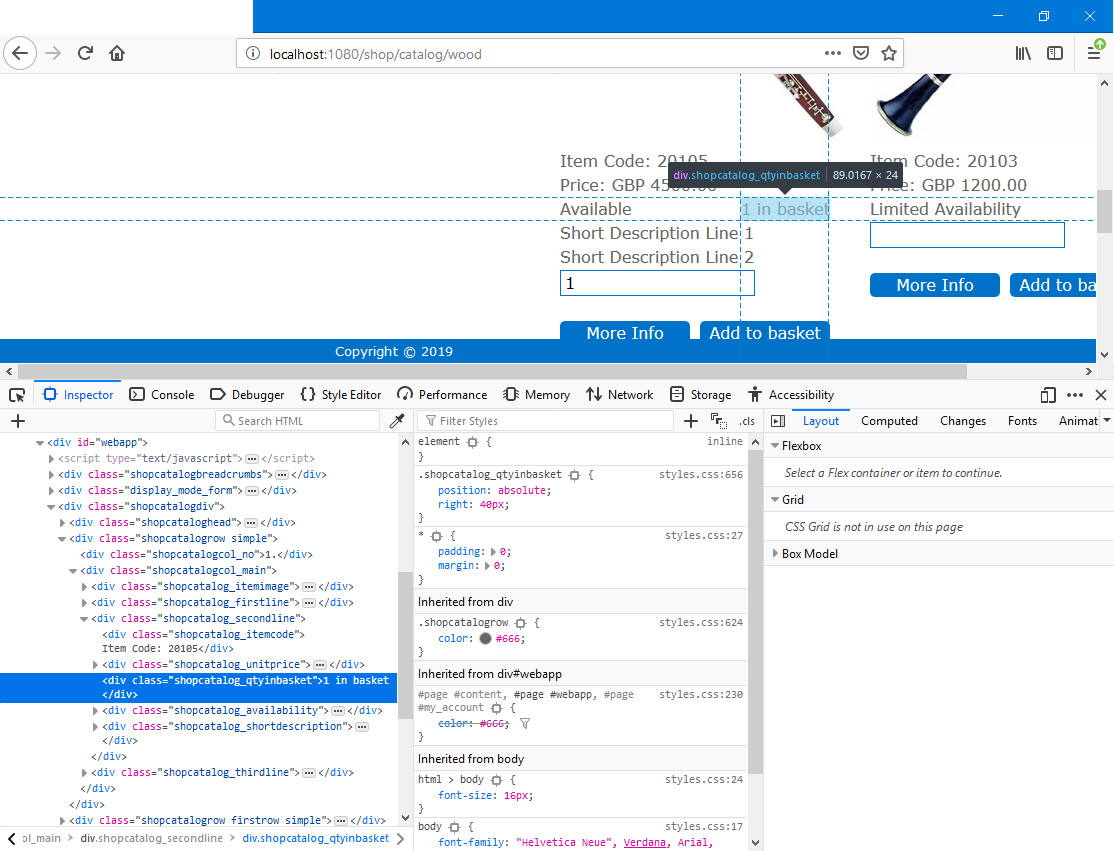Image resolution: width=1114 pixels, height=851 pixels.
Task: Go back to the previous page
Action: pyautogui.click(x=20, y=53)
